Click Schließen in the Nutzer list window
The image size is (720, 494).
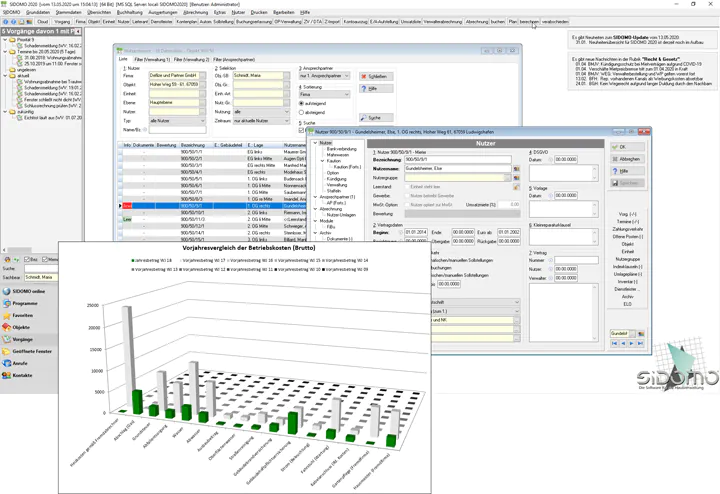[376, 76]
